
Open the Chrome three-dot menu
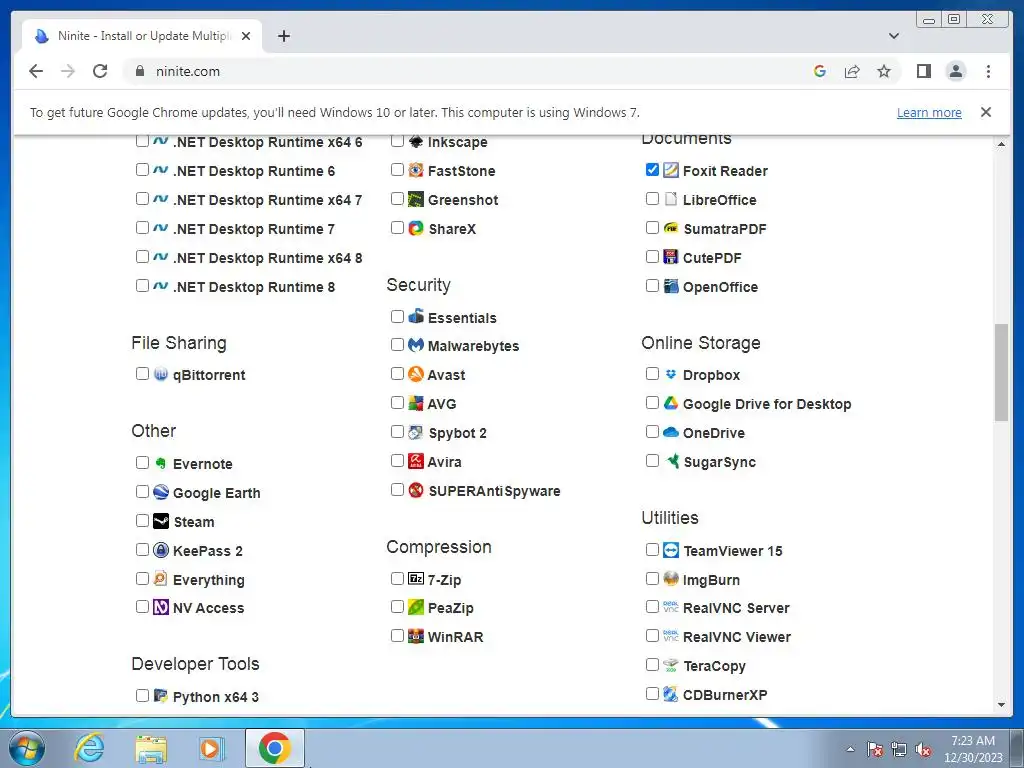988,71
